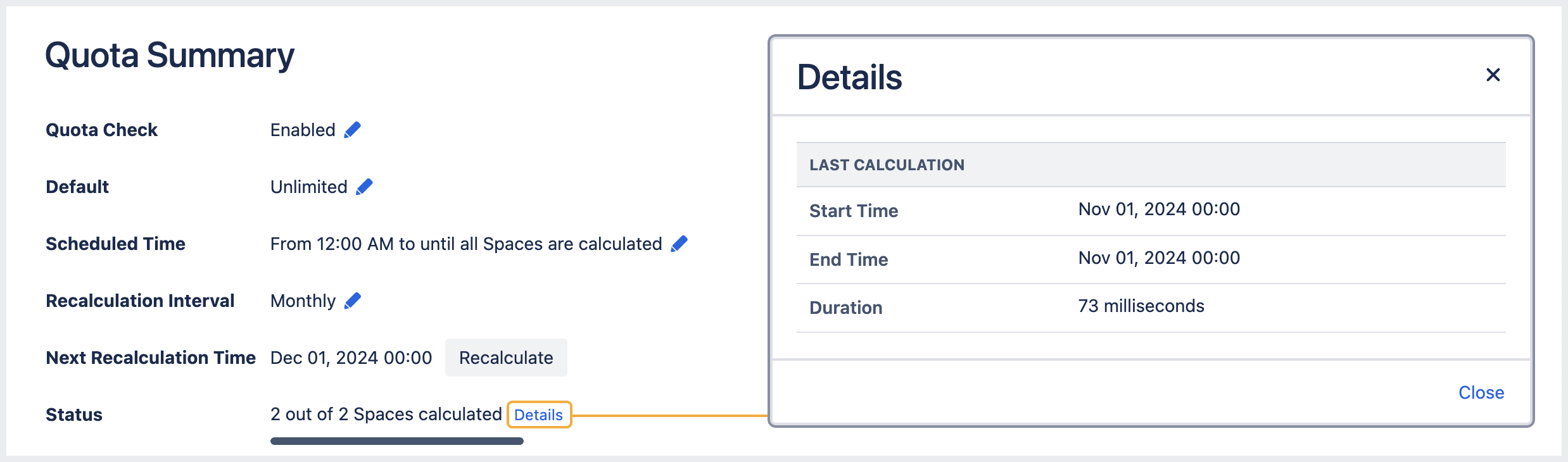Select the Duration value of 73 milliseconds
Image resolution: width=1568 pixels, height=462 pixels.
click(x=1141, y=306)
